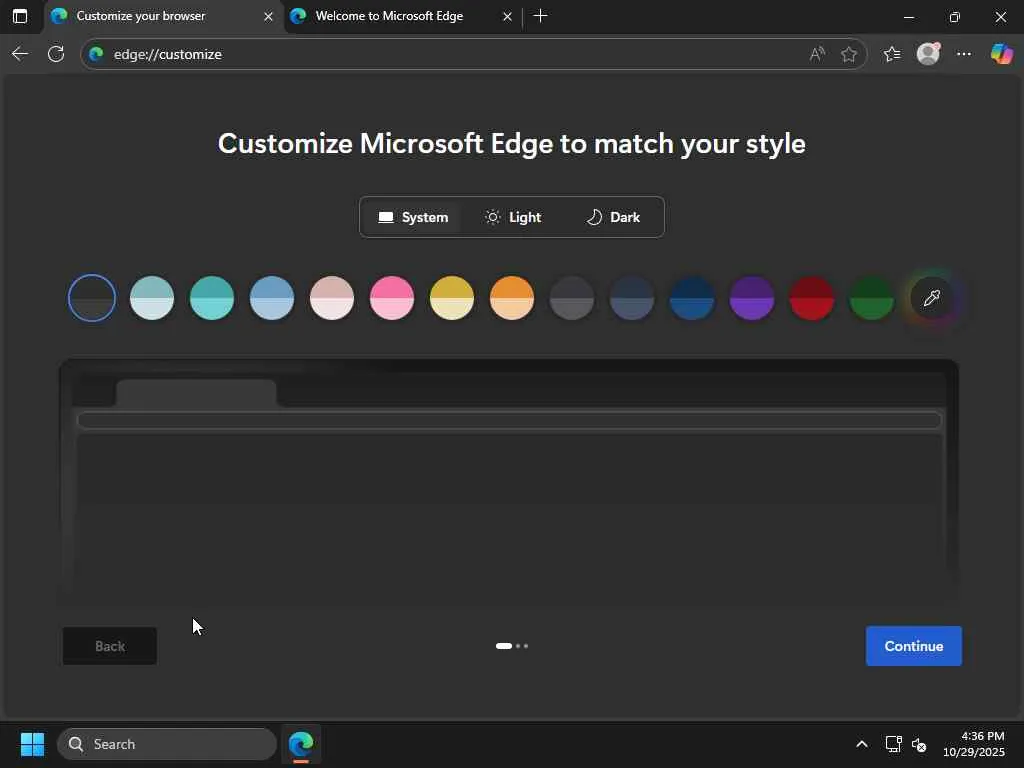The height and width of the screenshot is (768, 1024).
Task: Open Microsoft Edge from the taskbar
Action: [301, 744]
